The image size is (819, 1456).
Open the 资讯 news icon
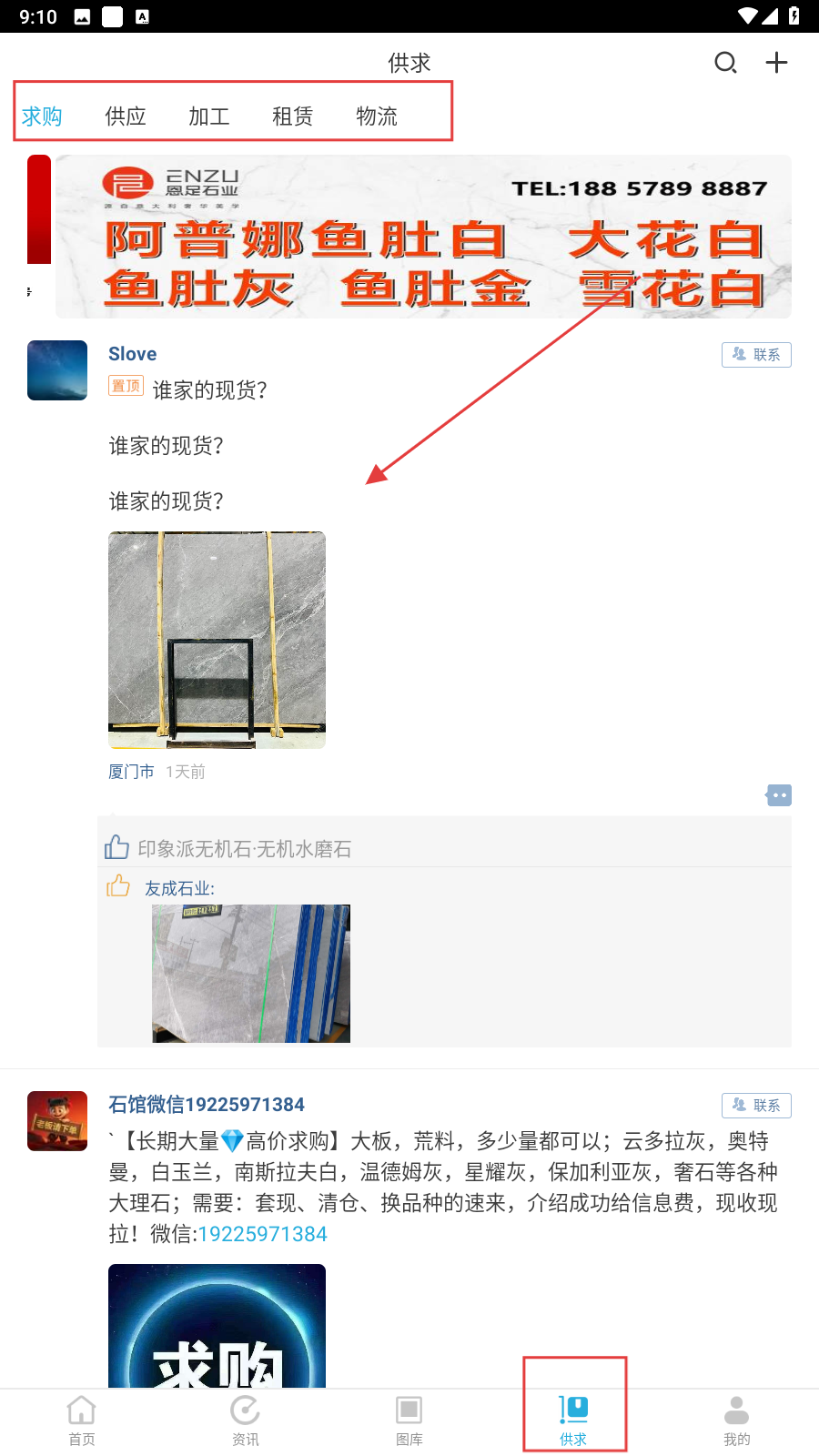[246, 1421]
